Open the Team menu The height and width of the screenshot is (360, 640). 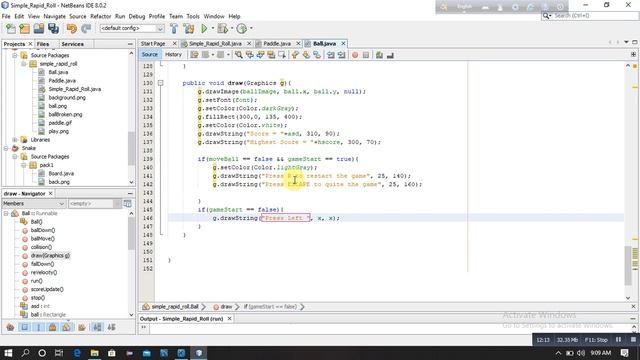click(176, 16)
